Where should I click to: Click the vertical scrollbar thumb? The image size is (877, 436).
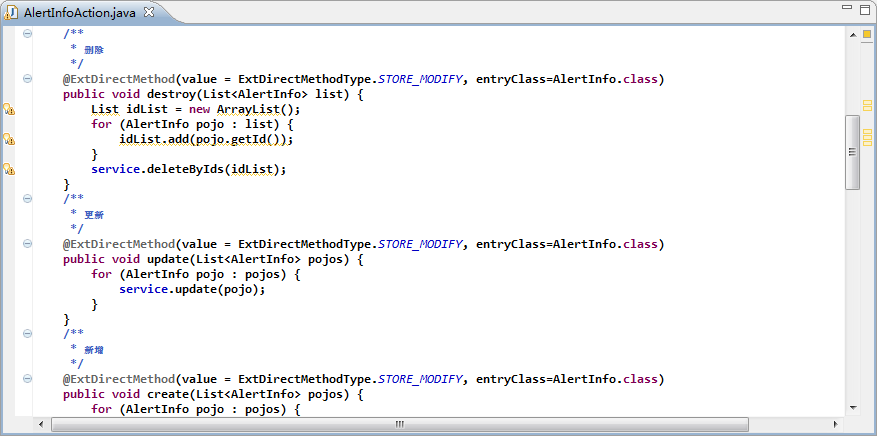click(853, 152)
